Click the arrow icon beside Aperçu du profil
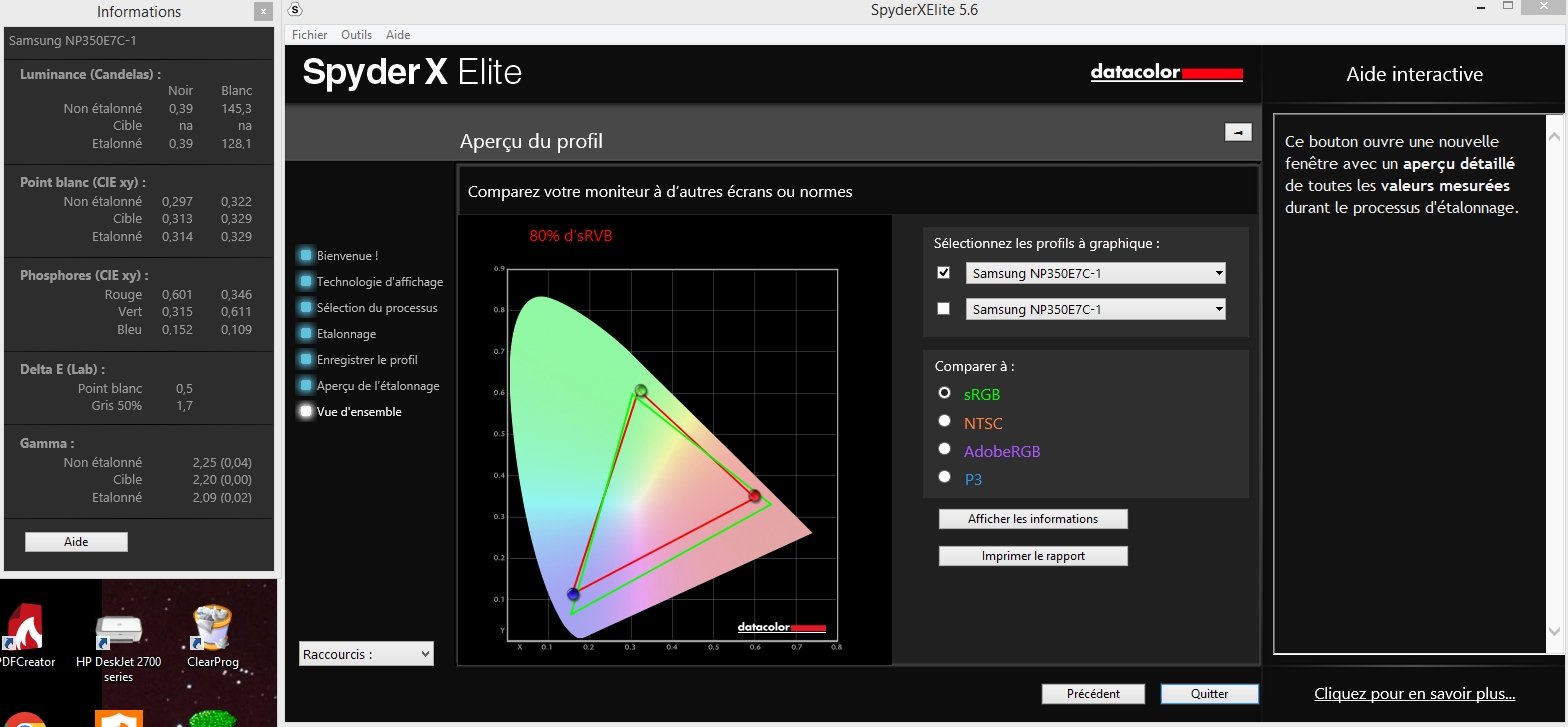 pyautogui.click(x=1238, y=132)
